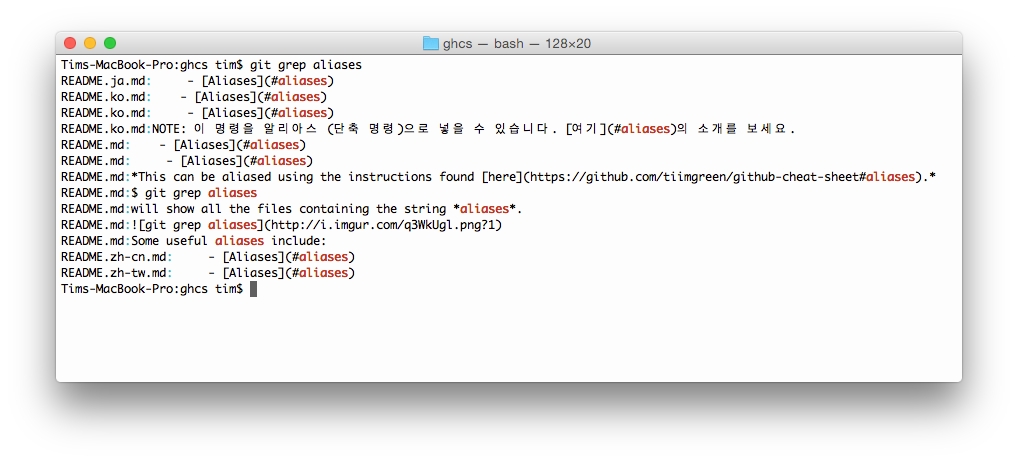Click the '[여기]' link text in the Korean line
The height and width of the screenshot is (462, 1018).
(x=585, y=129)
